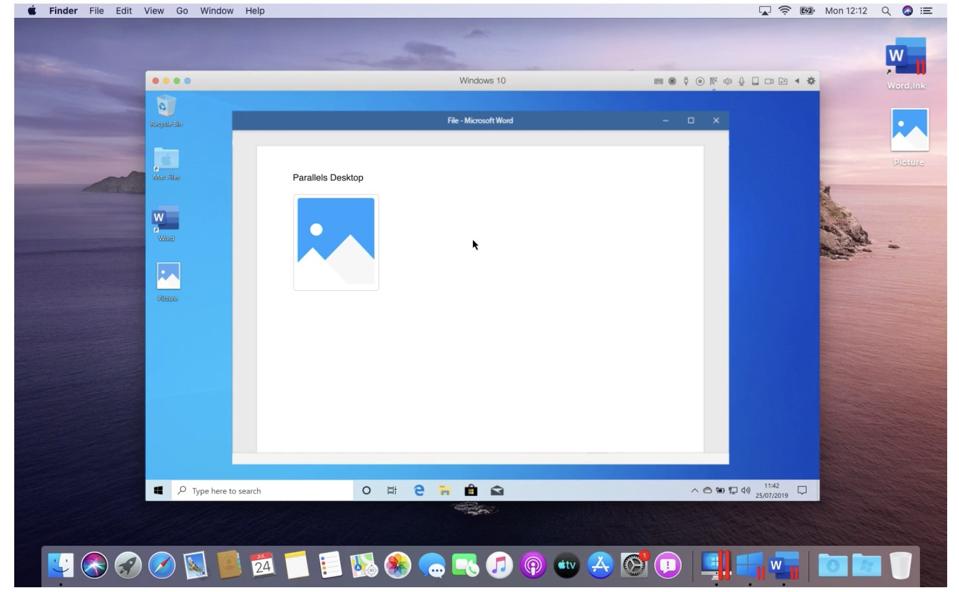Launch FaceTime from the Dock

[465, 564]
